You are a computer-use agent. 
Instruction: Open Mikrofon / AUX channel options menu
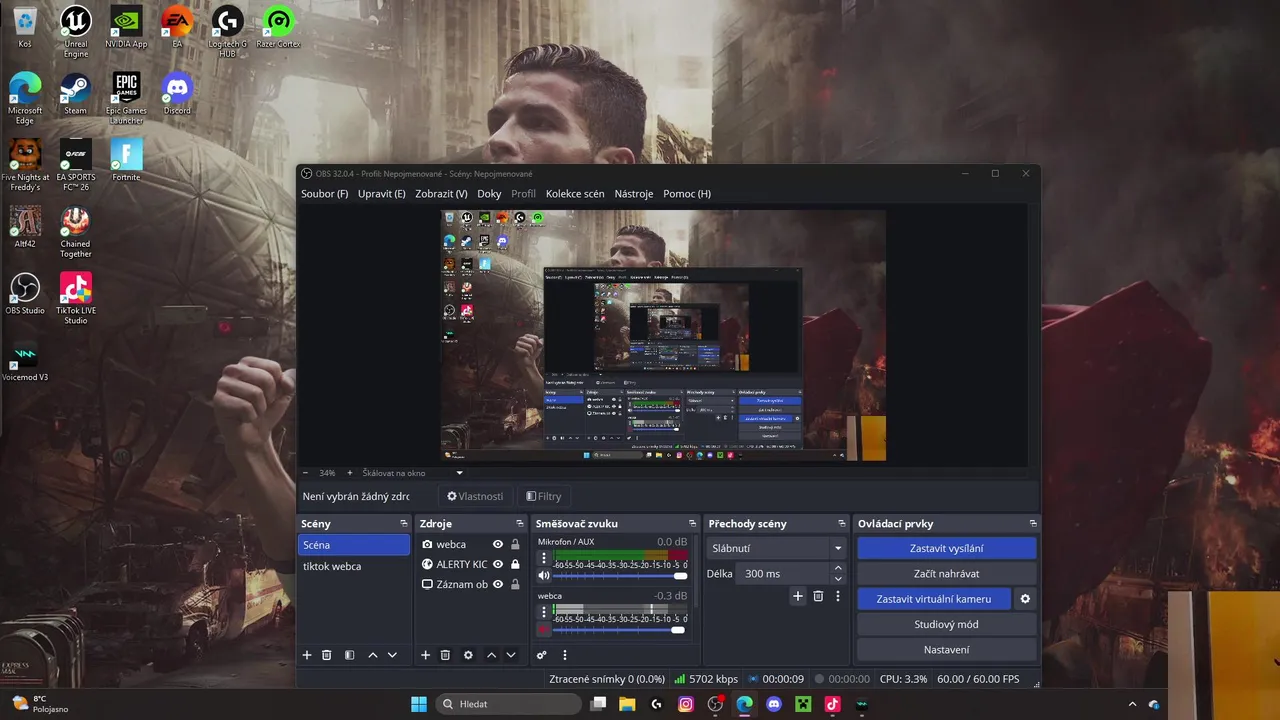[x=544, y=558]
